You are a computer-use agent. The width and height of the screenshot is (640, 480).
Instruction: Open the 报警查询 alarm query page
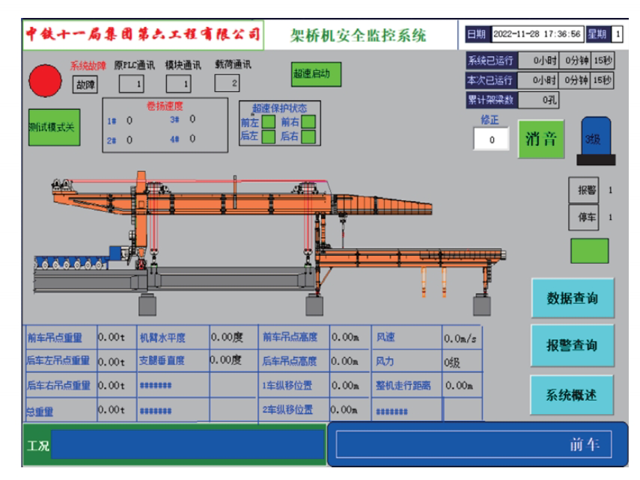[572, 345]
